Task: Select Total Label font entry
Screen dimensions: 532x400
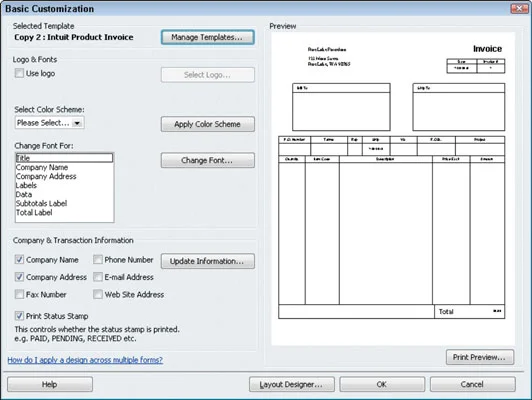Action: [x=34, y=212]
